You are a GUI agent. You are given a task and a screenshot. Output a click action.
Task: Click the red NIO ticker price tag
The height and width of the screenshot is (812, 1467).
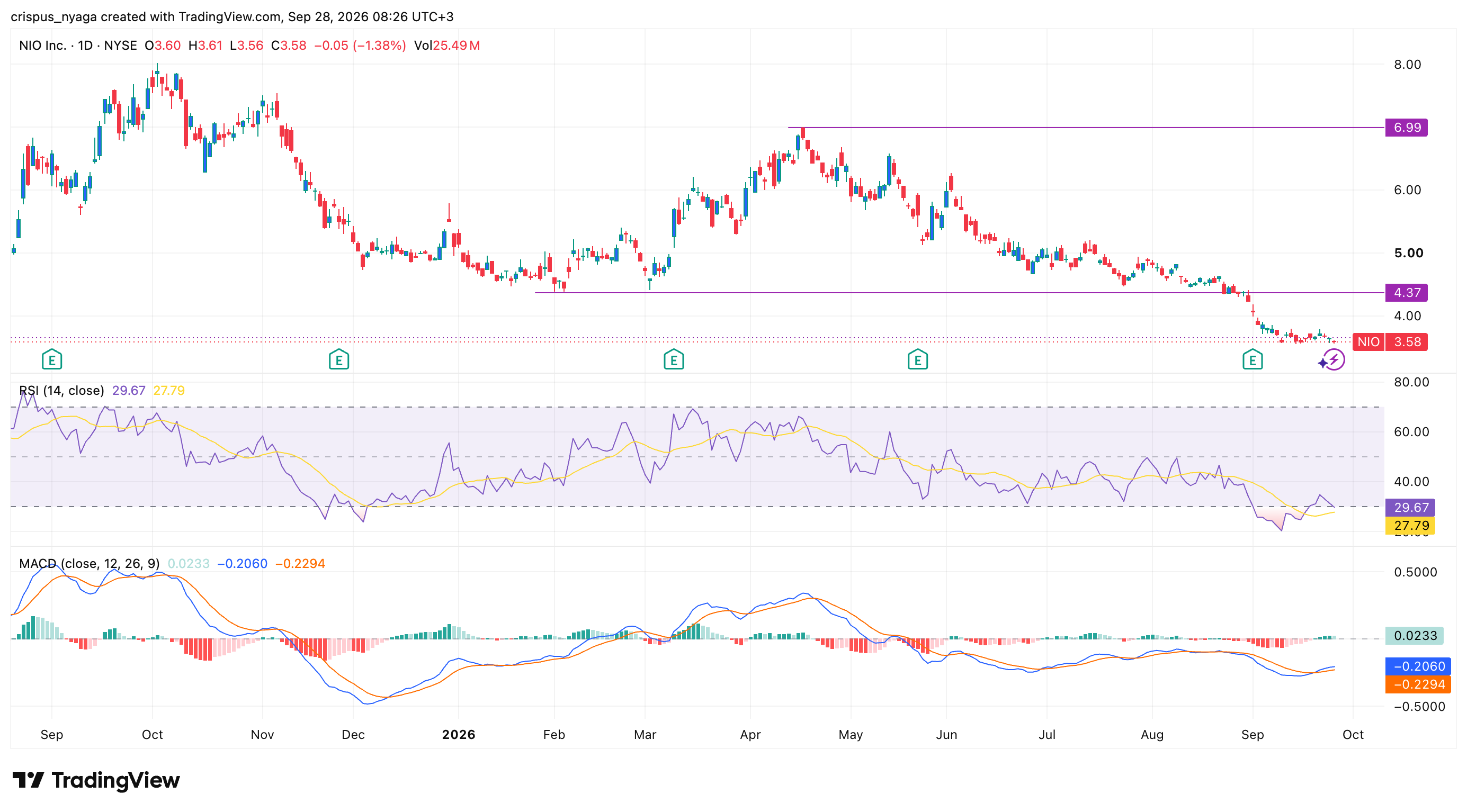coord(1368,342)
